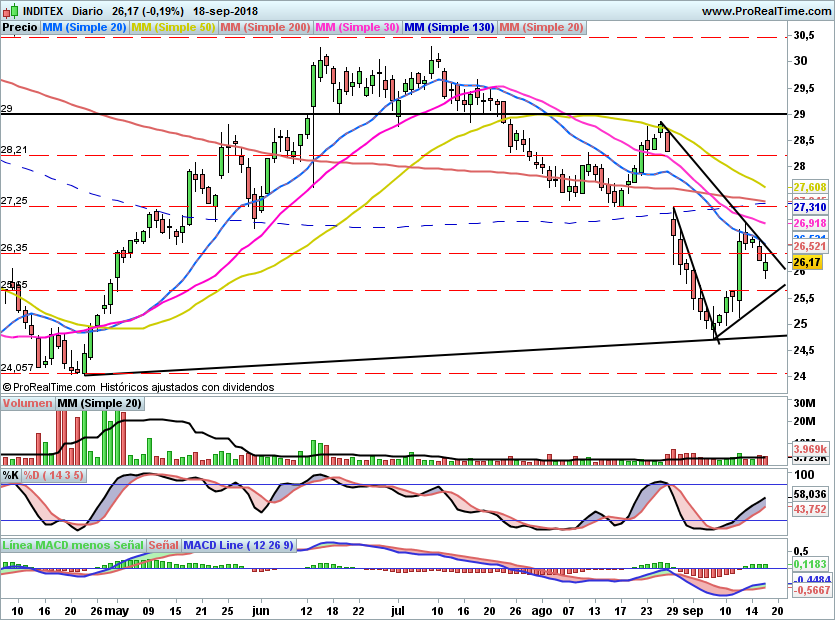Open the www.ProRealTime.com link
This screenshot has height=620, width=835.
coord(765,11)
